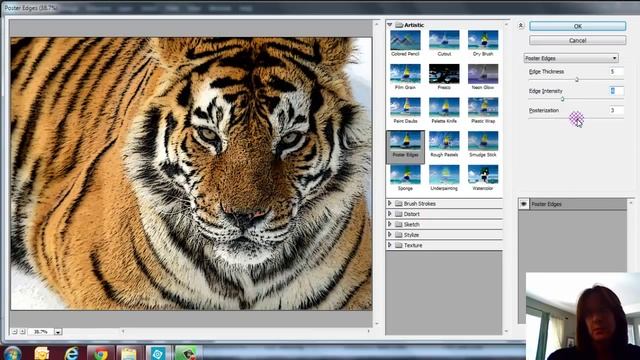Open the yellow notes taskbar icon
The width and height of the screenshot is (640, 360).
[x=42, y=353]
